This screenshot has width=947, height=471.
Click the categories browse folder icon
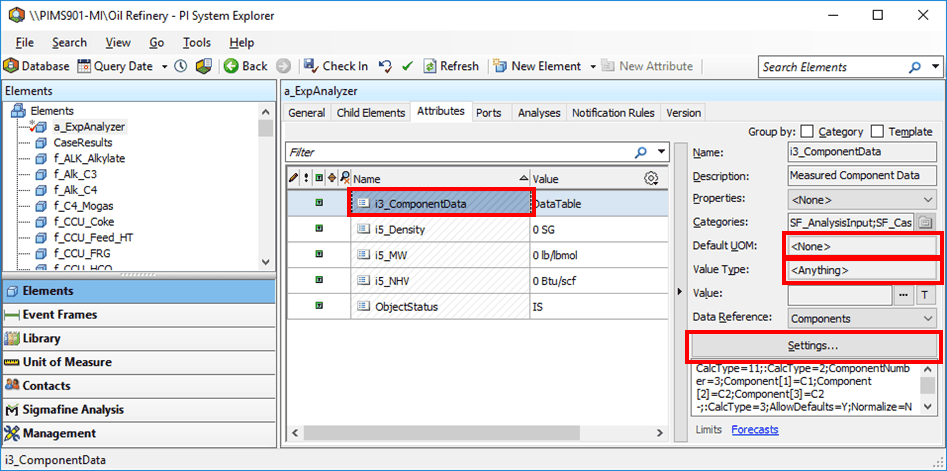tap(924, 223)
